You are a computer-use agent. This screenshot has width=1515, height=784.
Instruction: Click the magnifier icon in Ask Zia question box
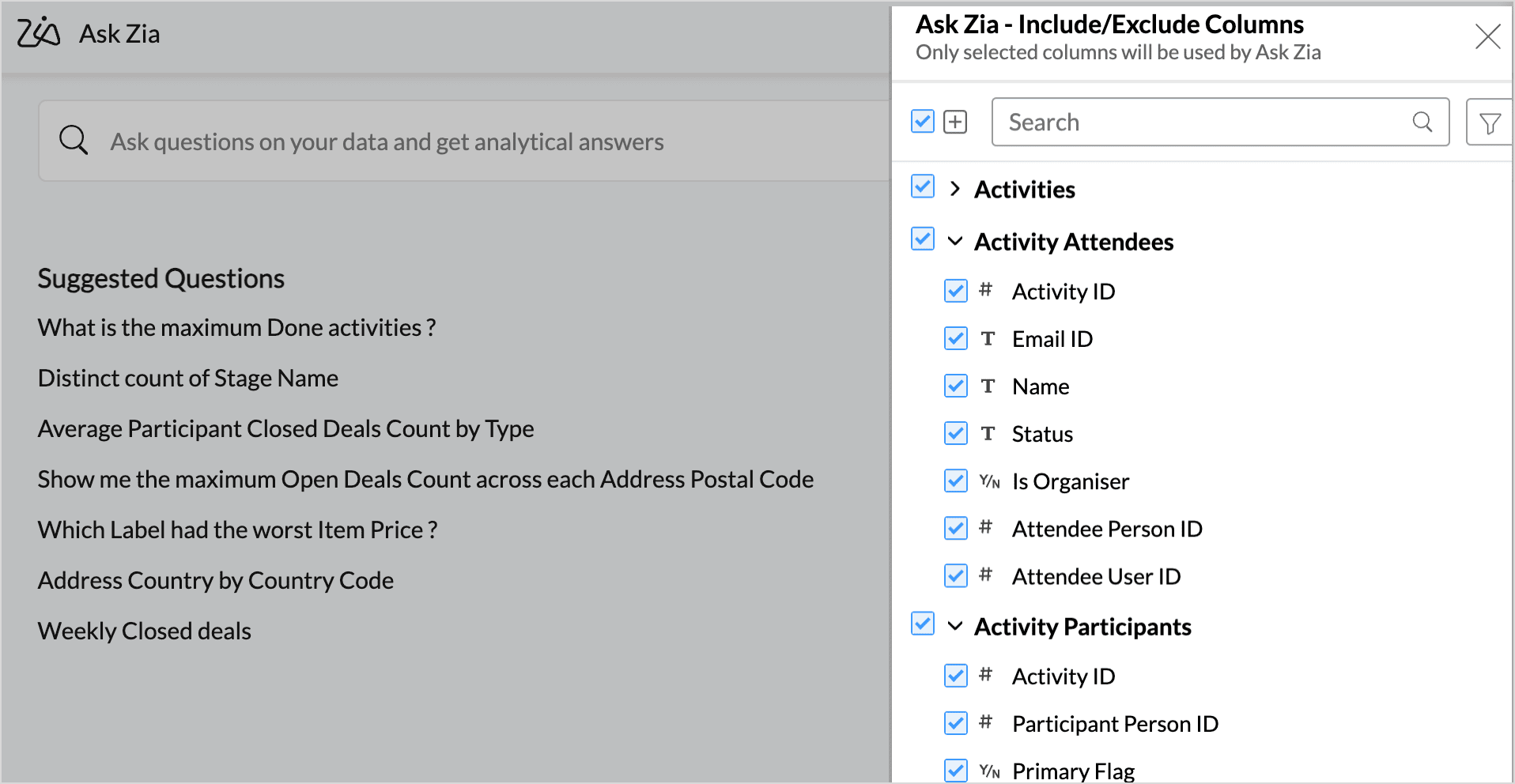[x=74, y=141]
